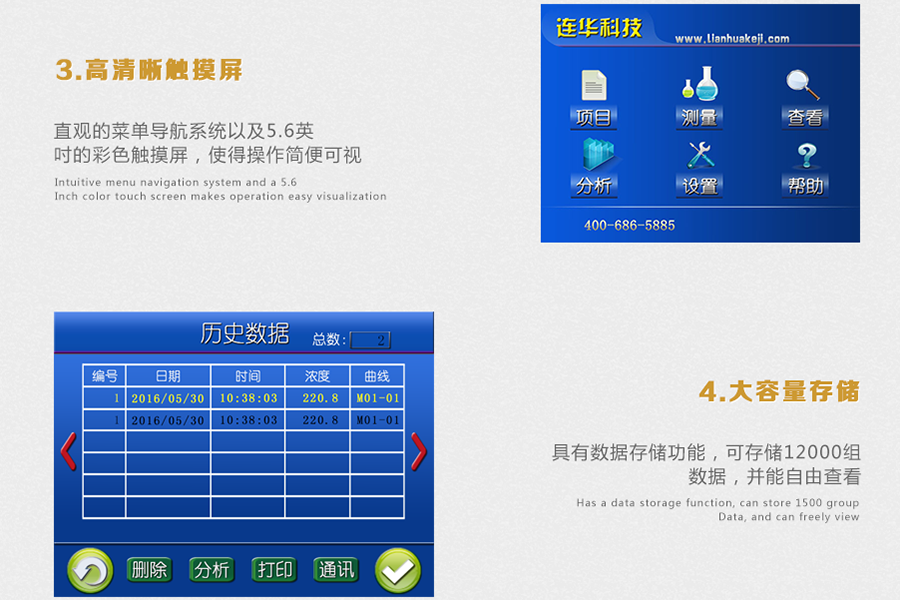The height and width of the screenshot is (600, 900).
Task: Go to previous page with left red arrow
Action: click(68, 451)
